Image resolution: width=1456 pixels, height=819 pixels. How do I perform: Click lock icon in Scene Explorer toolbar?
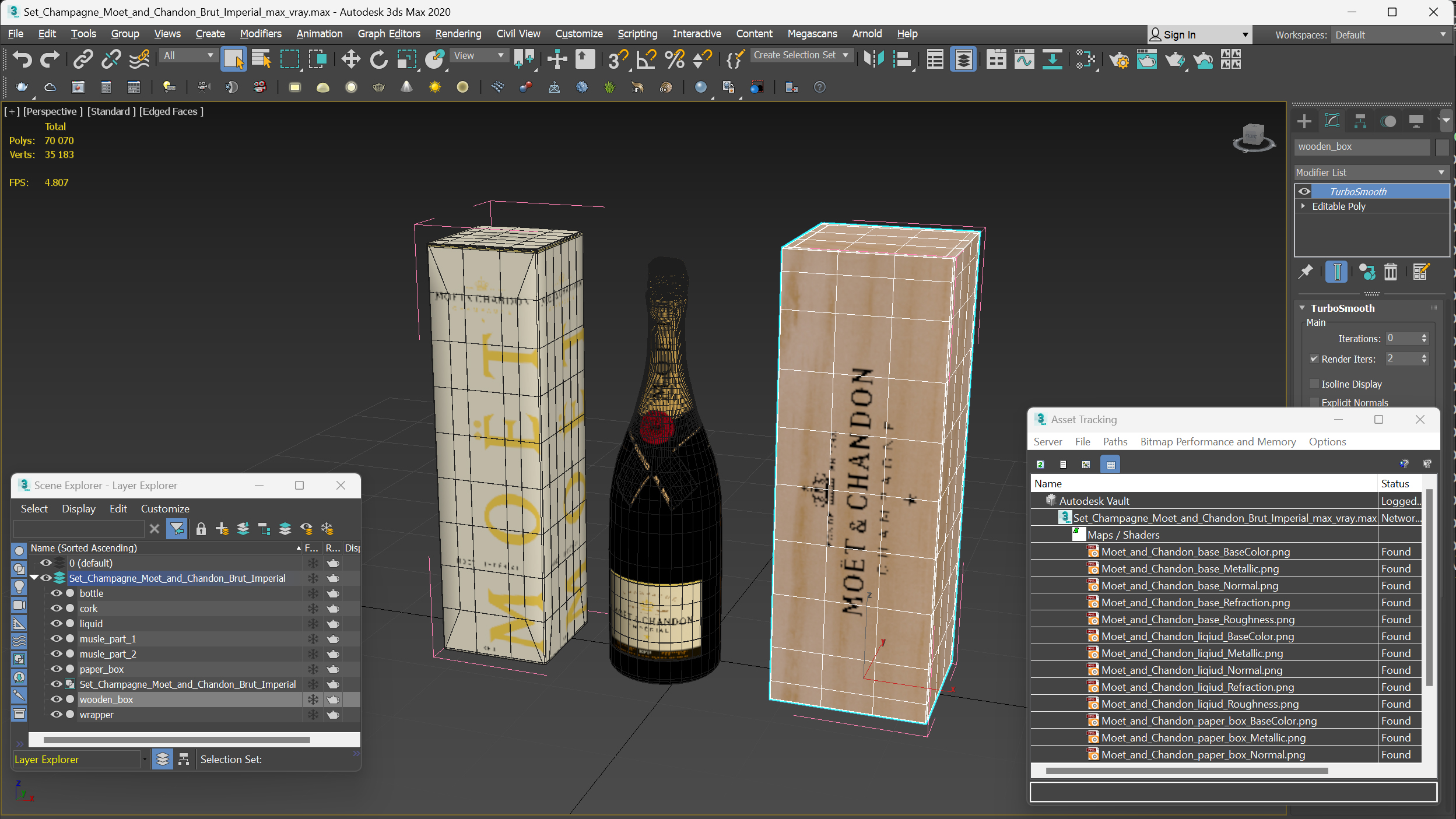click(x=201, y=529)
